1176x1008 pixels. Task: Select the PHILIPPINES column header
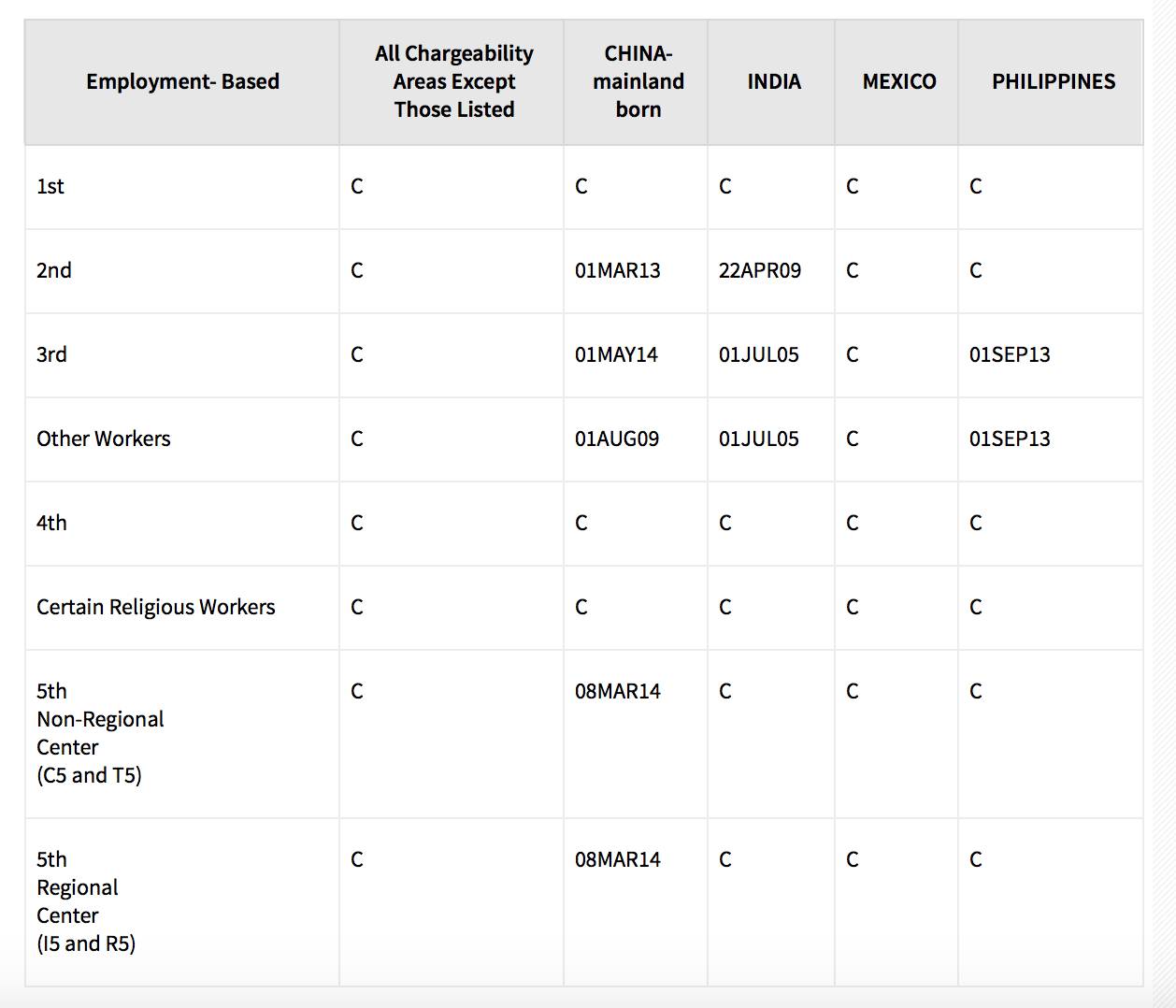tap(1053, 81)
